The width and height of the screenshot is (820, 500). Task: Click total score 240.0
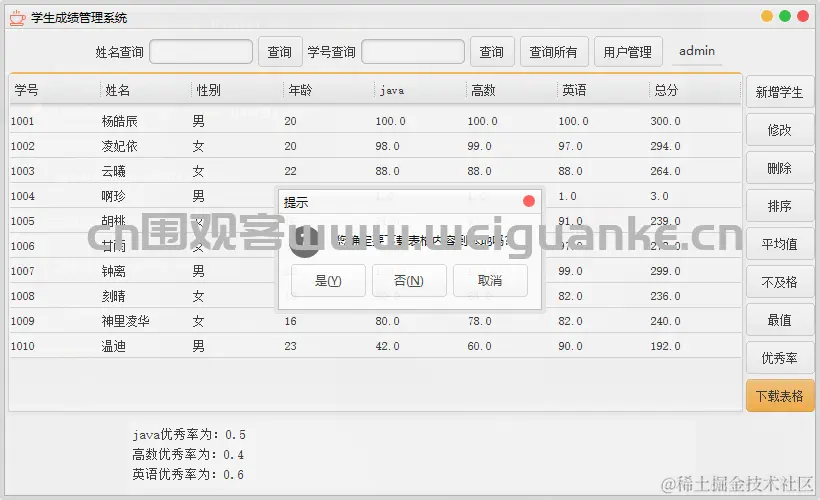(x=665, y=321)
